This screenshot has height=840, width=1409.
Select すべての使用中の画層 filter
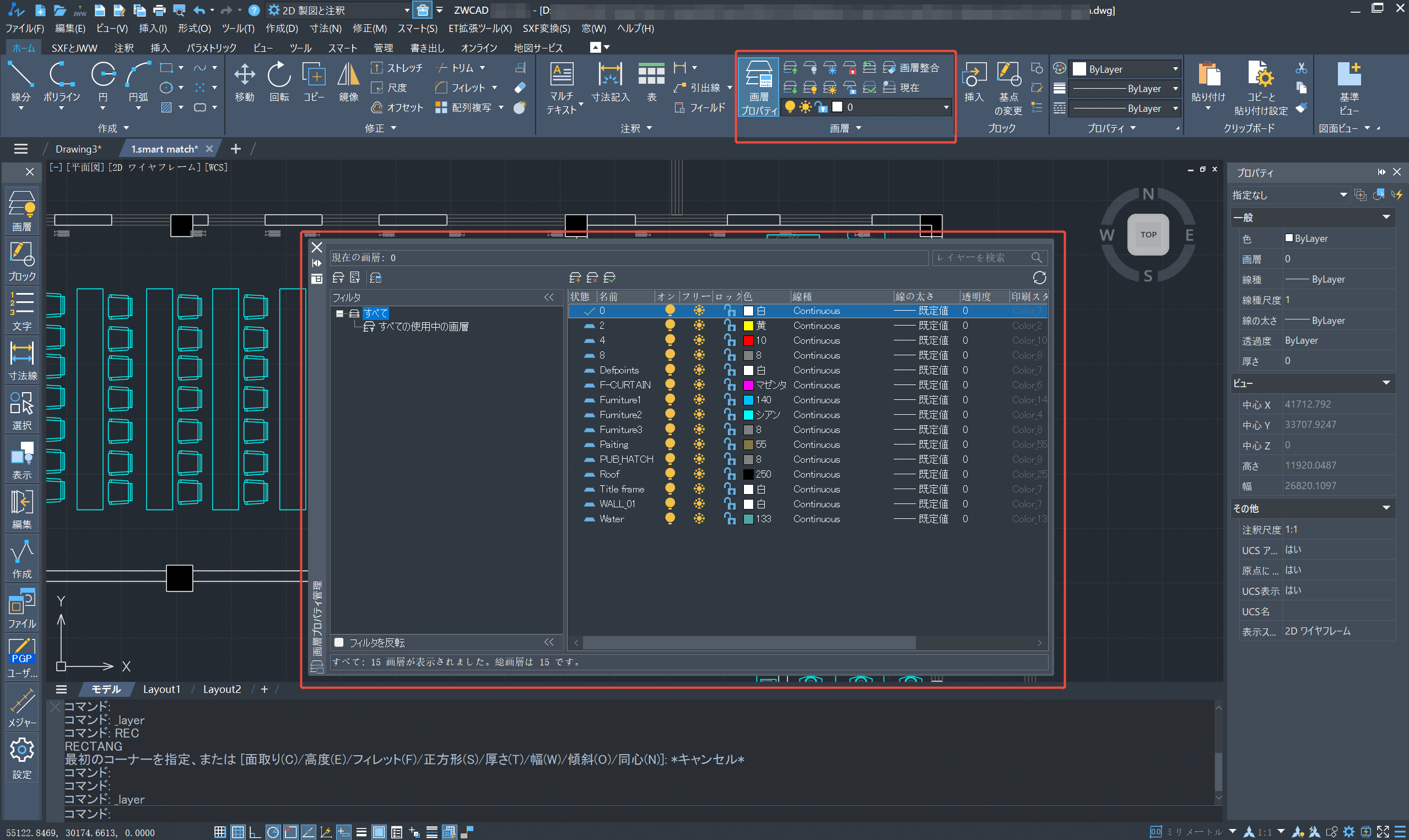click(423, 327)
